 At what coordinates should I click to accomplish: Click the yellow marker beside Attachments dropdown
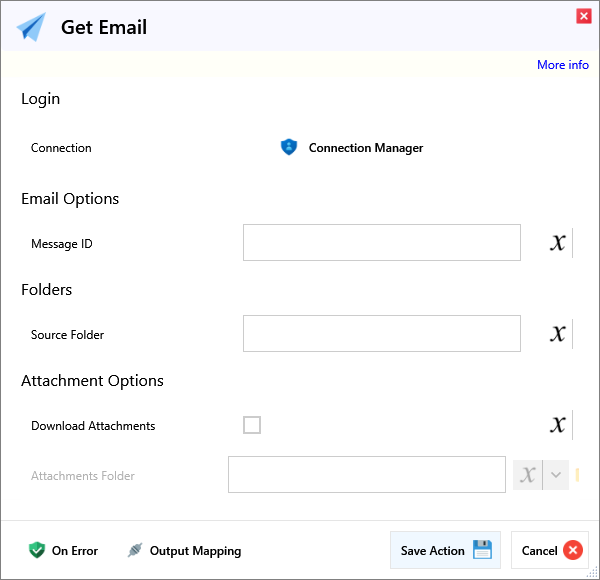[x=578, y=475]
